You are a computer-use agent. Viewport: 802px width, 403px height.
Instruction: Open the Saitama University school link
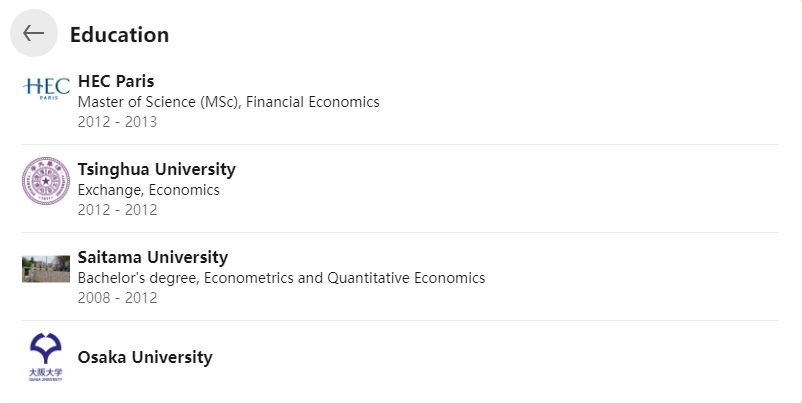coord(153,257)
